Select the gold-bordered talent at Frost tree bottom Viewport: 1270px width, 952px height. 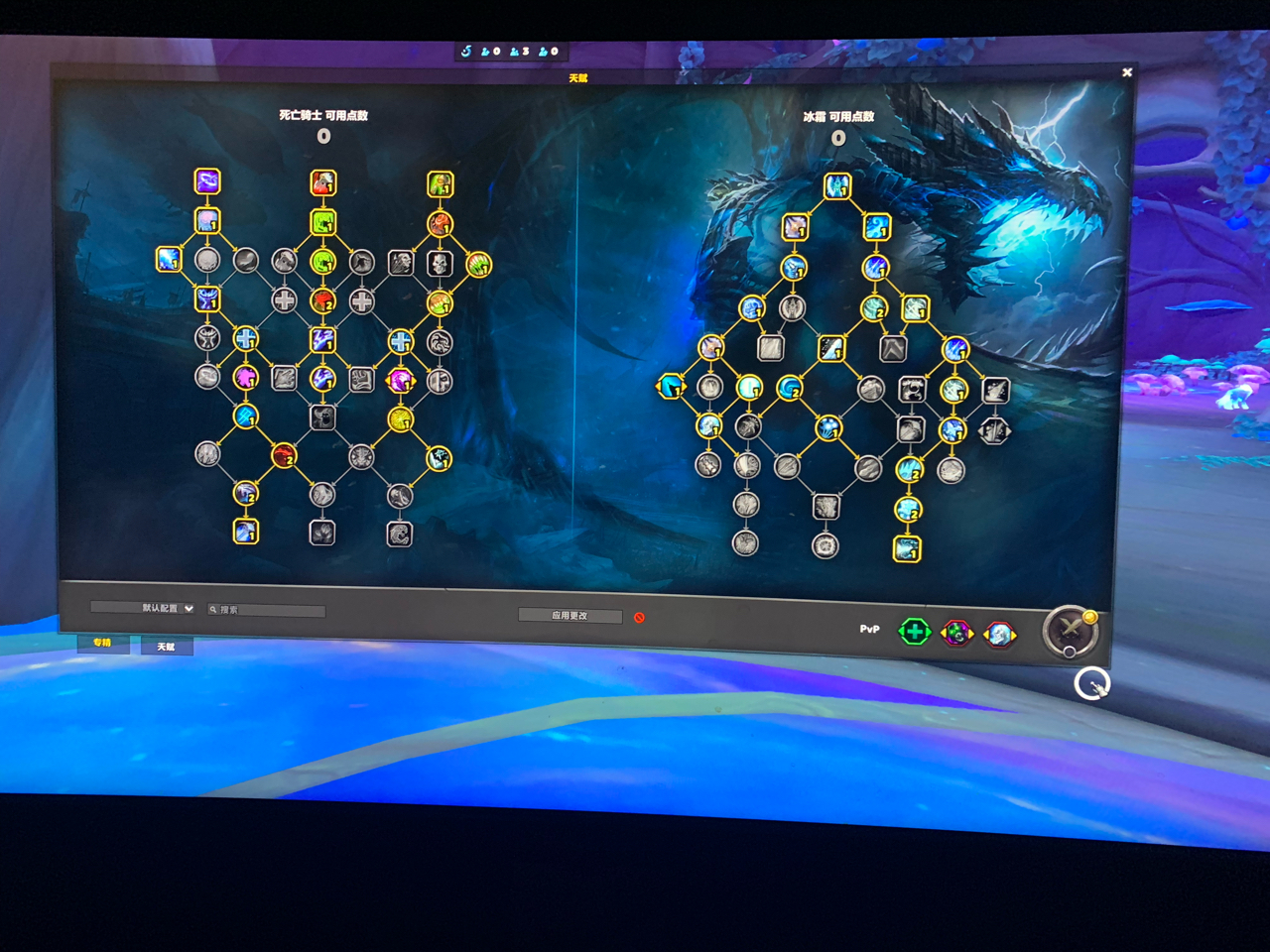click(907, 546)
